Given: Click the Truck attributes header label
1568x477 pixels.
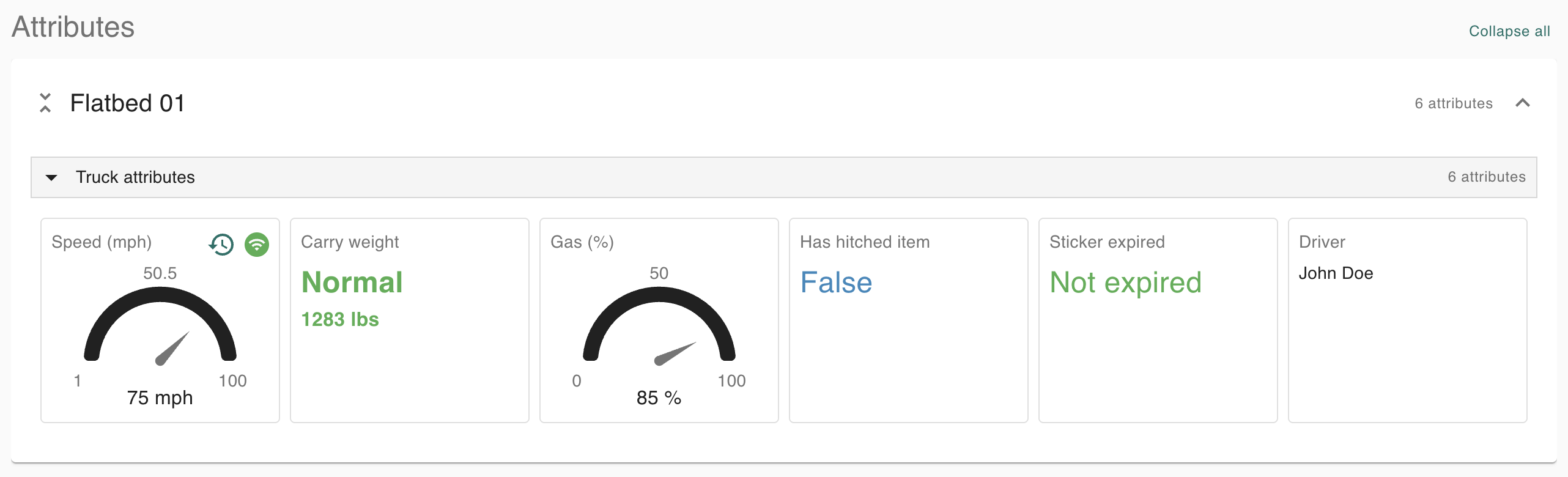Looking at the screenshot, I should pyautogui.click(x=135, y=177).
